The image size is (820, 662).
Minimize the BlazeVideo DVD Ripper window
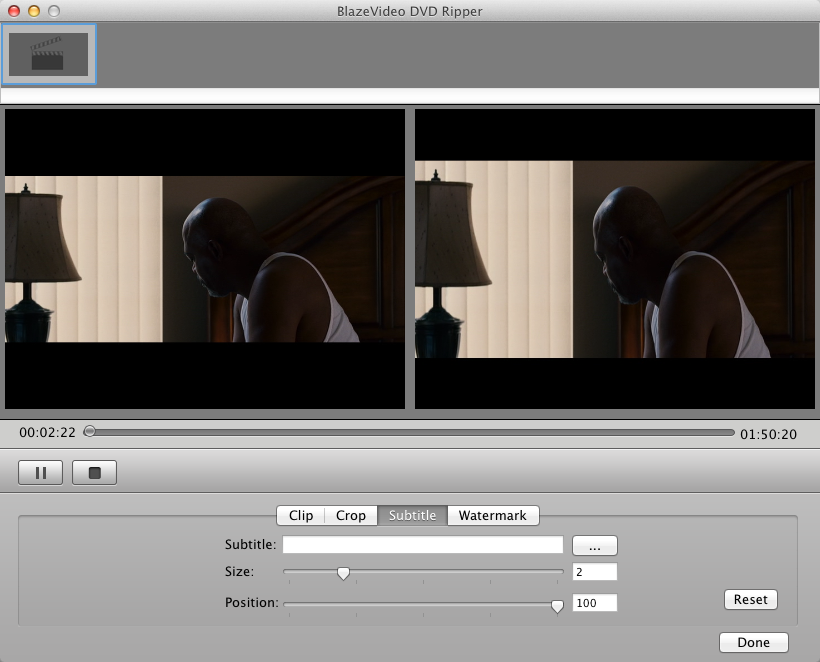(34, 11)
